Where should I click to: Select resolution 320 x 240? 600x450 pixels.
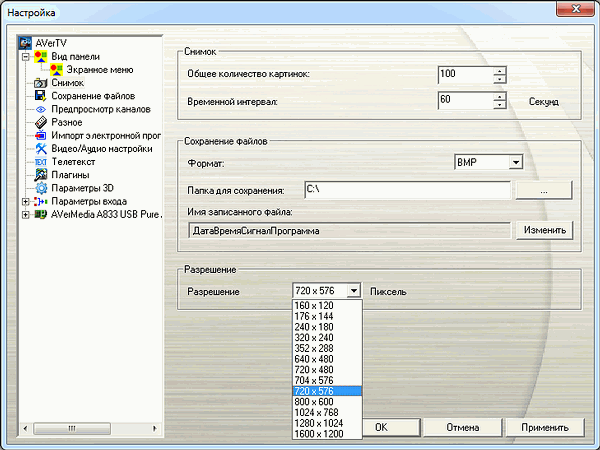point(327,338)
